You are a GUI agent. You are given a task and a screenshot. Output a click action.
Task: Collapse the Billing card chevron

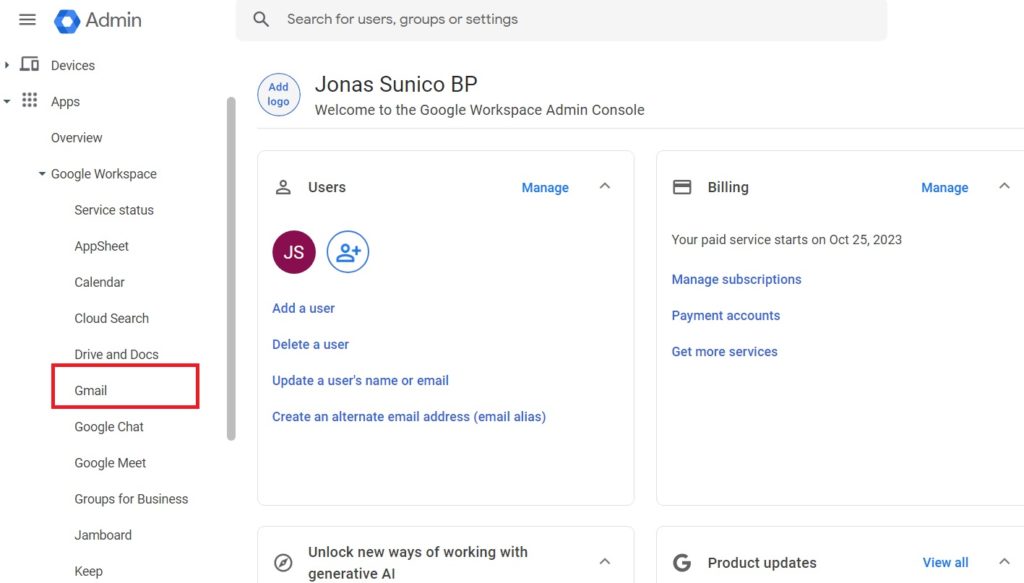(1004, 186)
